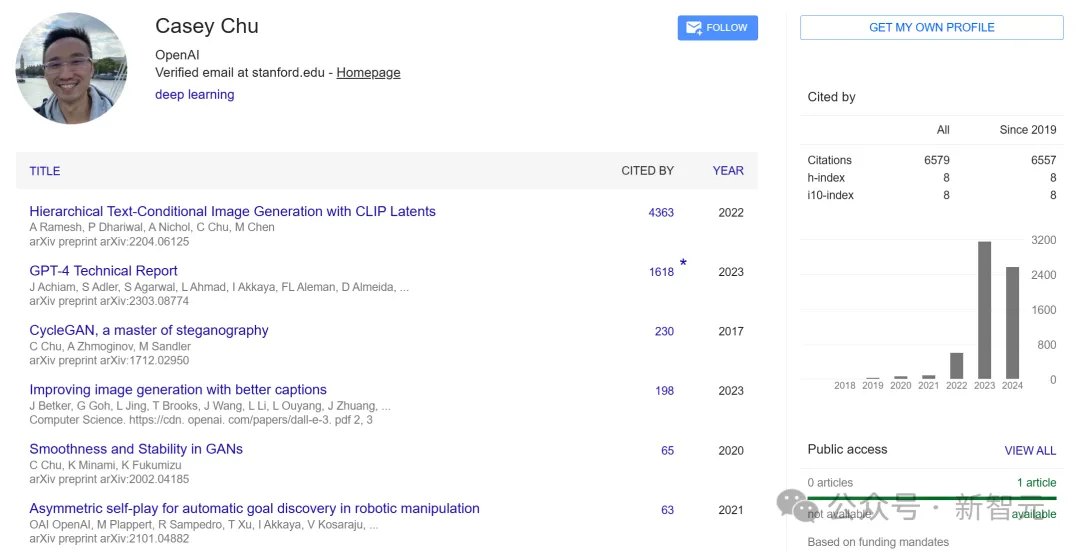
Task: Open Improving image generation with better captions
Action: click(178, 390)
